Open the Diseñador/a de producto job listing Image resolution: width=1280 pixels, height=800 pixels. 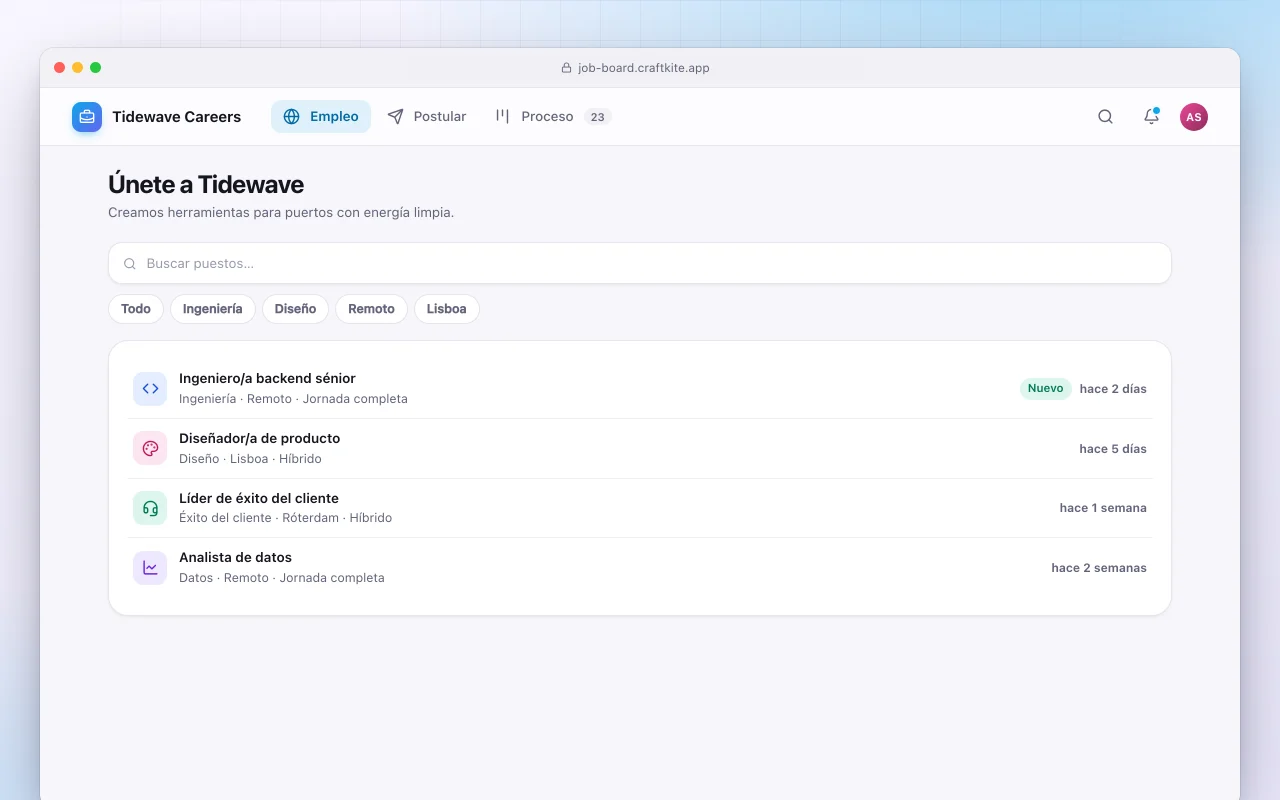[x=640, y=448]
